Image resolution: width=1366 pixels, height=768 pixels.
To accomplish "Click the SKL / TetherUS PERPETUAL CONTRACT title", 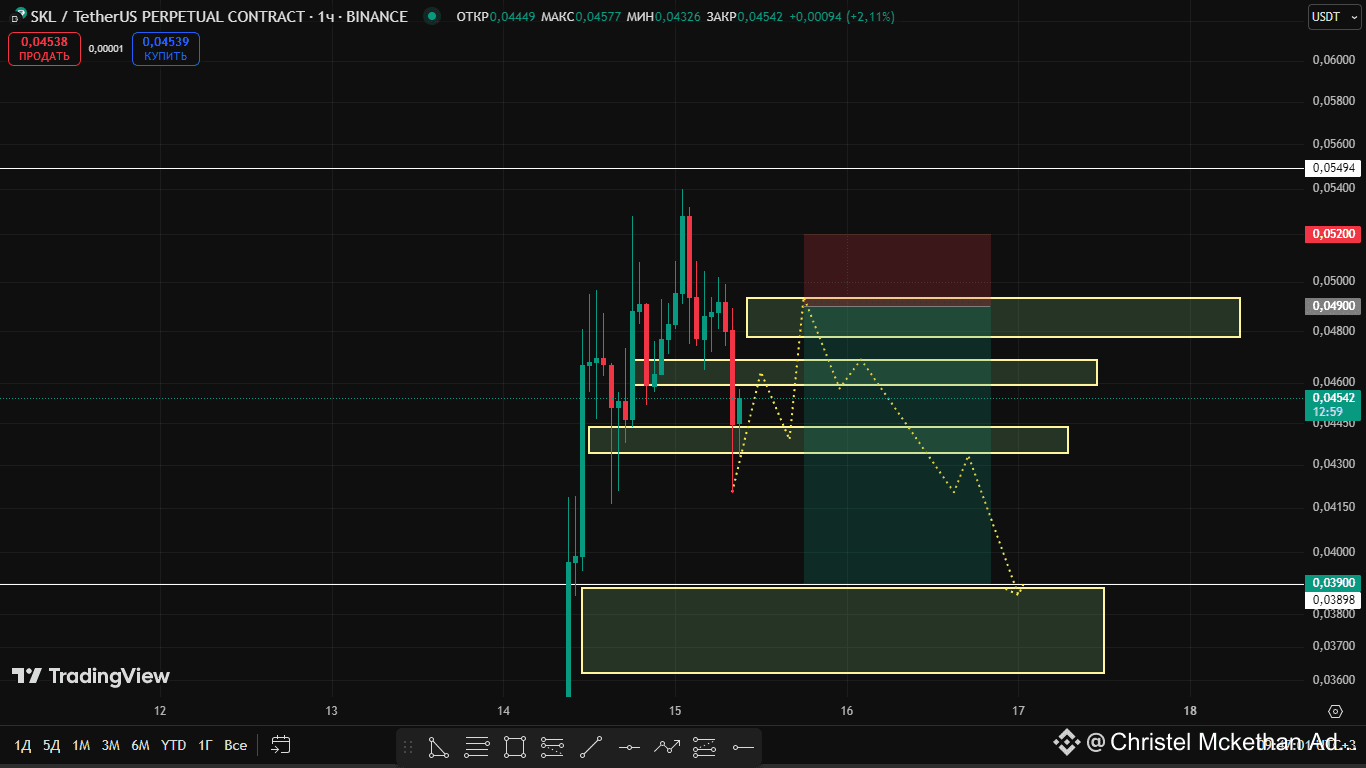I will (x=168, y=17).
